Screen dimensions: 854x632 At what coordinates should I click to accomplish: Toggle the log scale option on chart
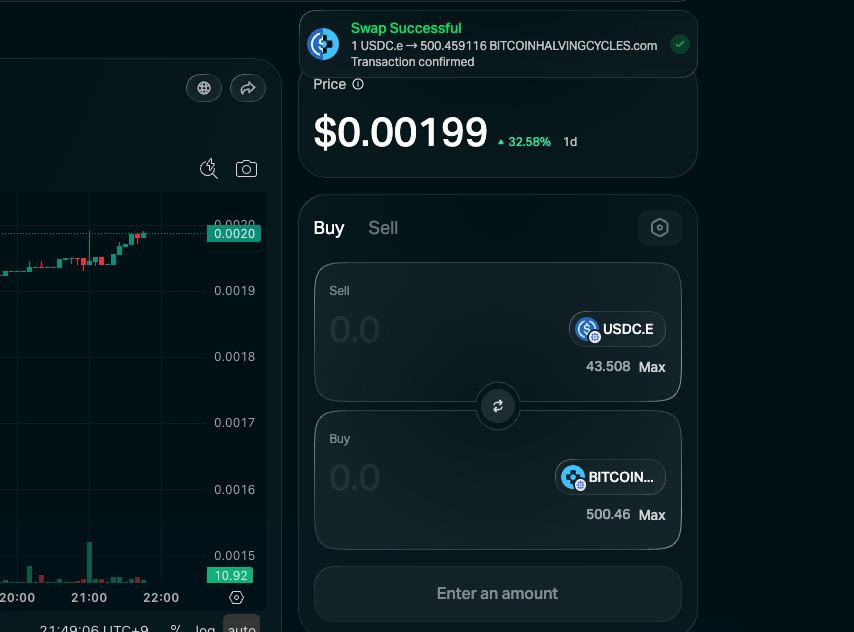(x=205, y=628)
